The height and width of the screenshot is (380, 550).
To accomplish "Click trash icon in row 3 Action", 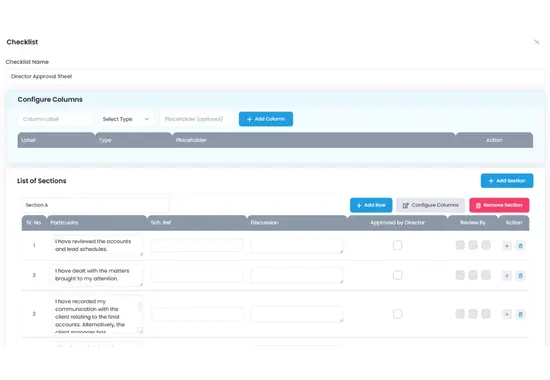I will 521,314.
